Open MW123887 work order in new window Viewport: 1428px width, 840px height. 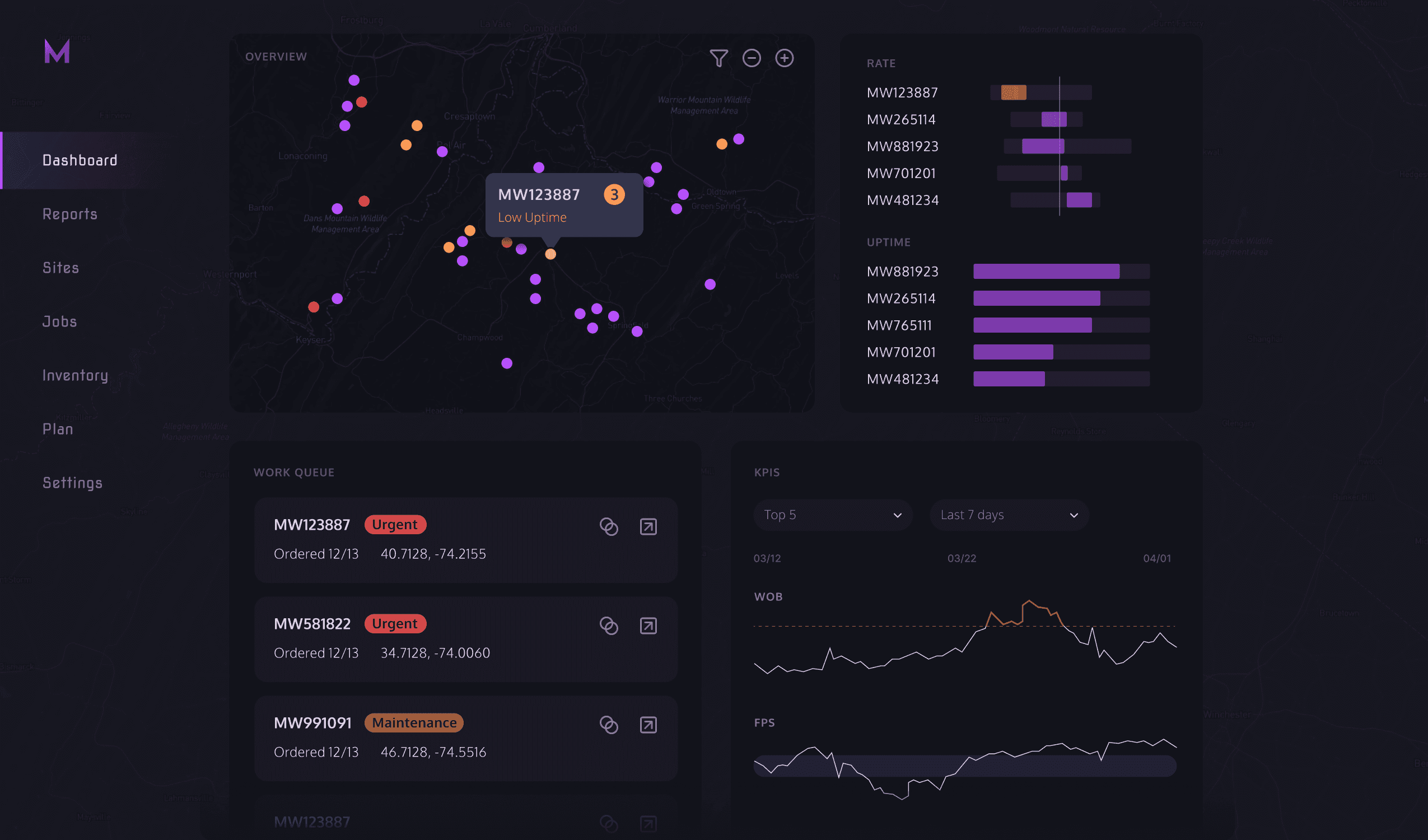click(648, 526)
